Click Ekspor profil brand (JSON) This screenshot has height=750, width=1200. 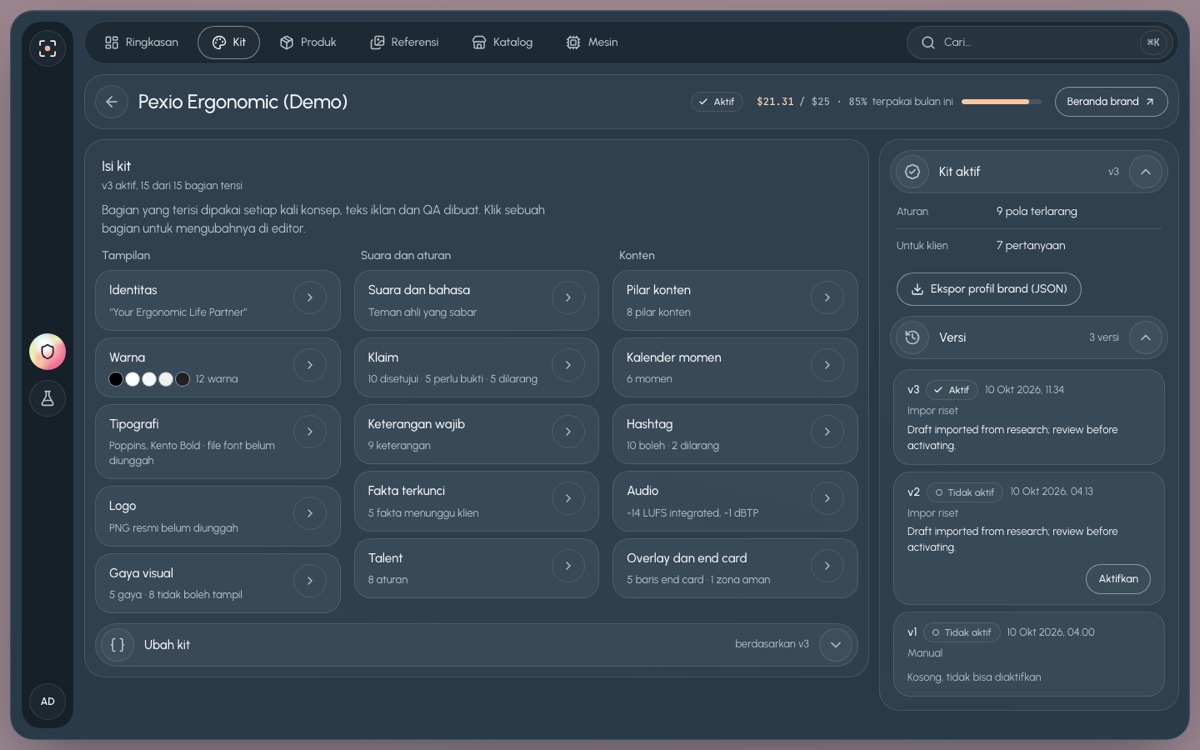click(x=989, y=289)
